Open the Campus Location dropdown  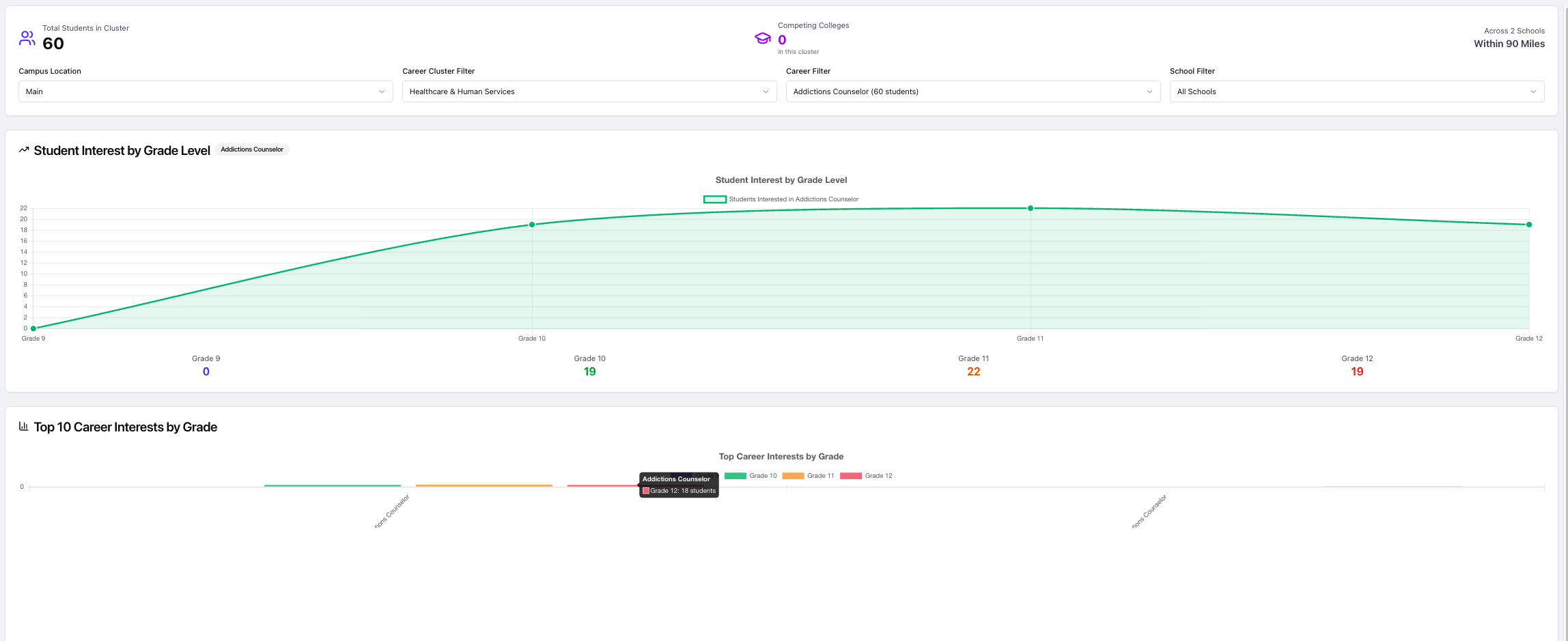206,91
